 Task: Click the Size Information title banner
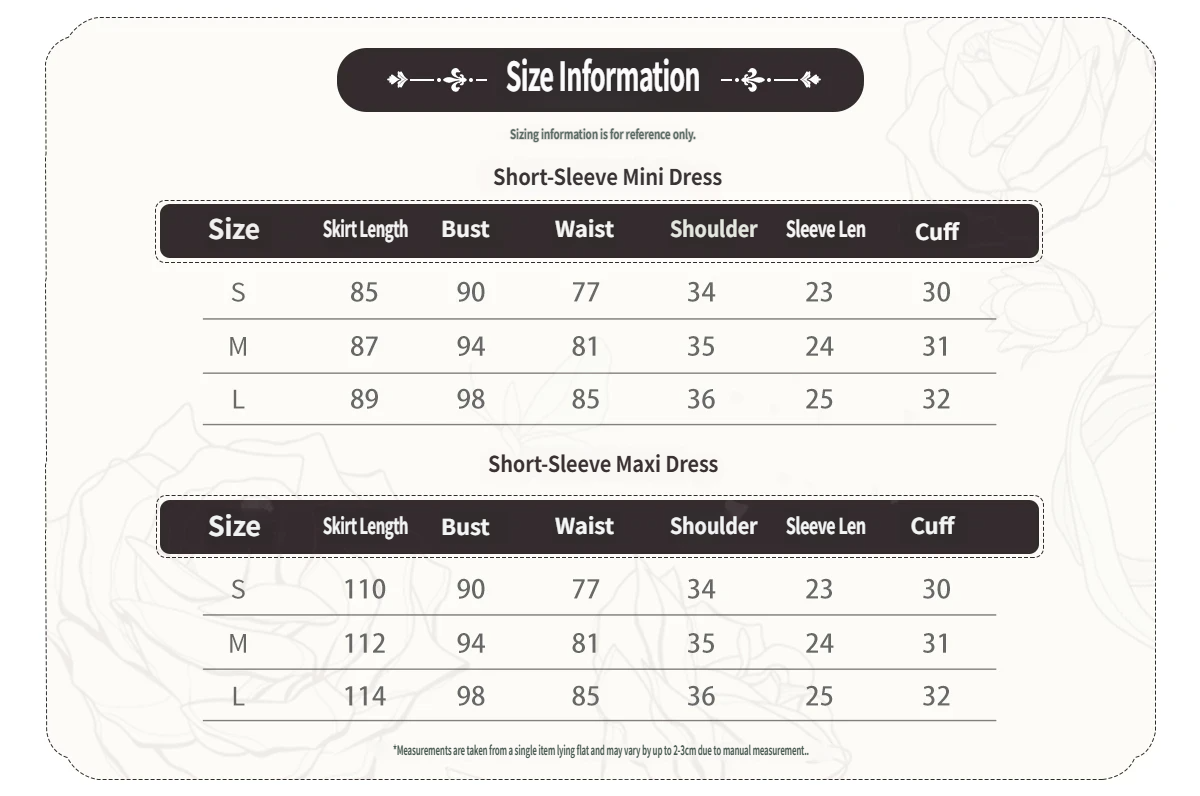coord(602,78)
